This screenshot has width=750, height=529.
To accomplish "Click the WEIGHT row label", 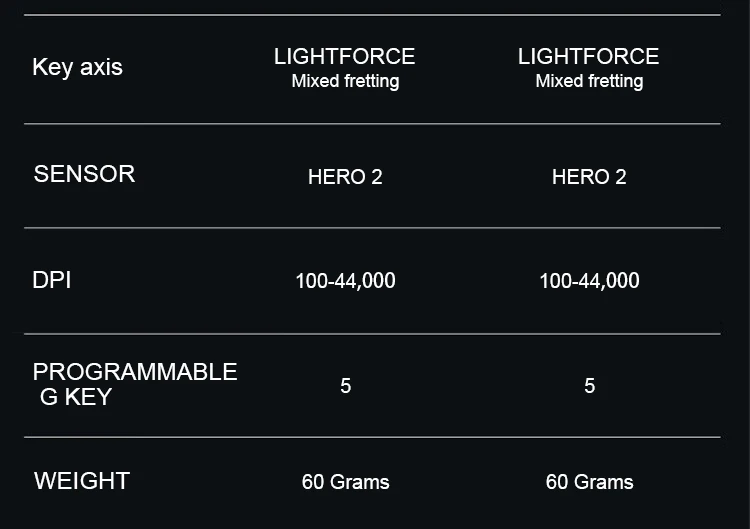I will click(x=82, y=481).
